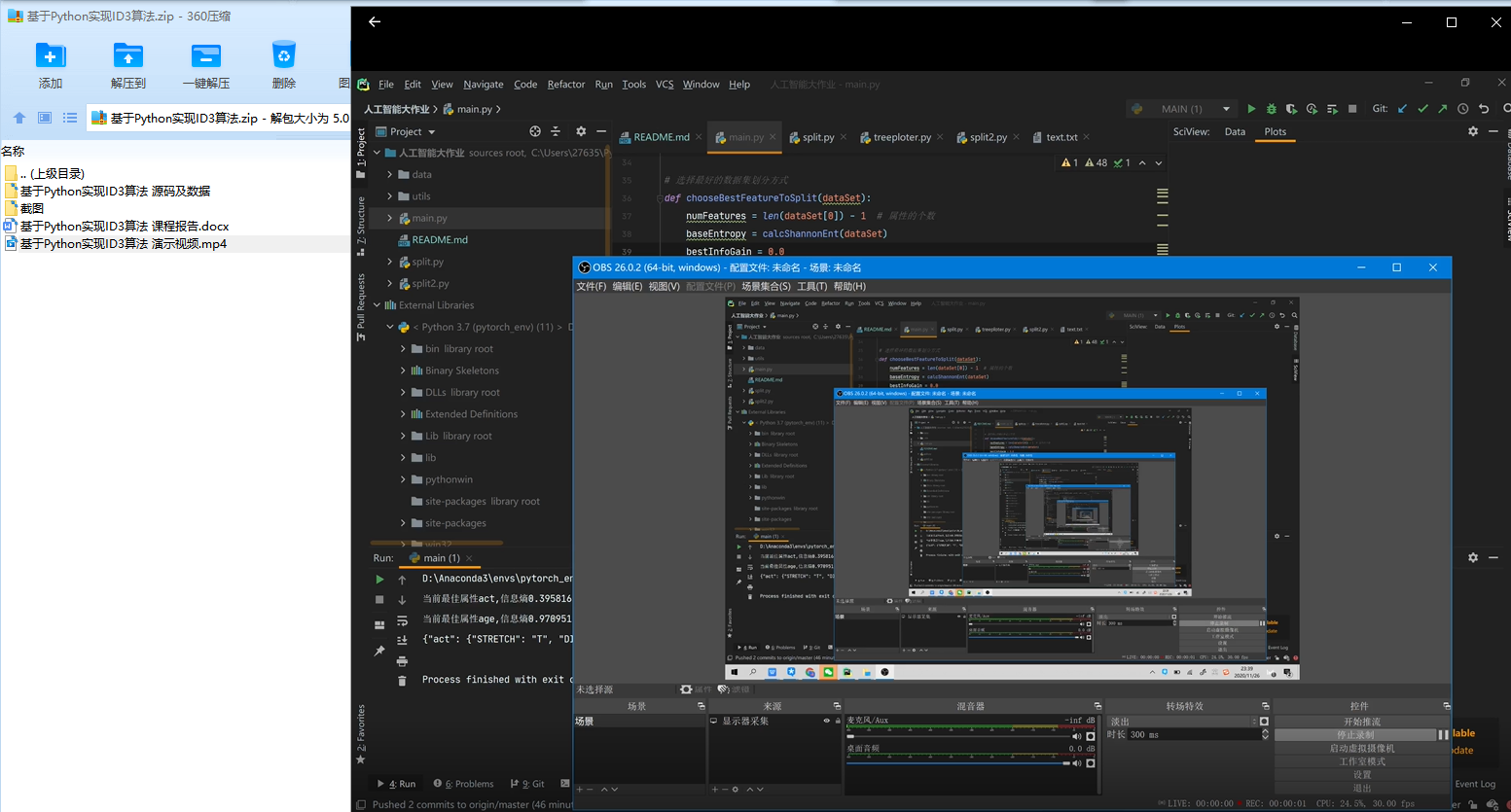Click the green Run button in PyCharm toolbar
1511x812 pixels.
click(x=1251, y=109)
